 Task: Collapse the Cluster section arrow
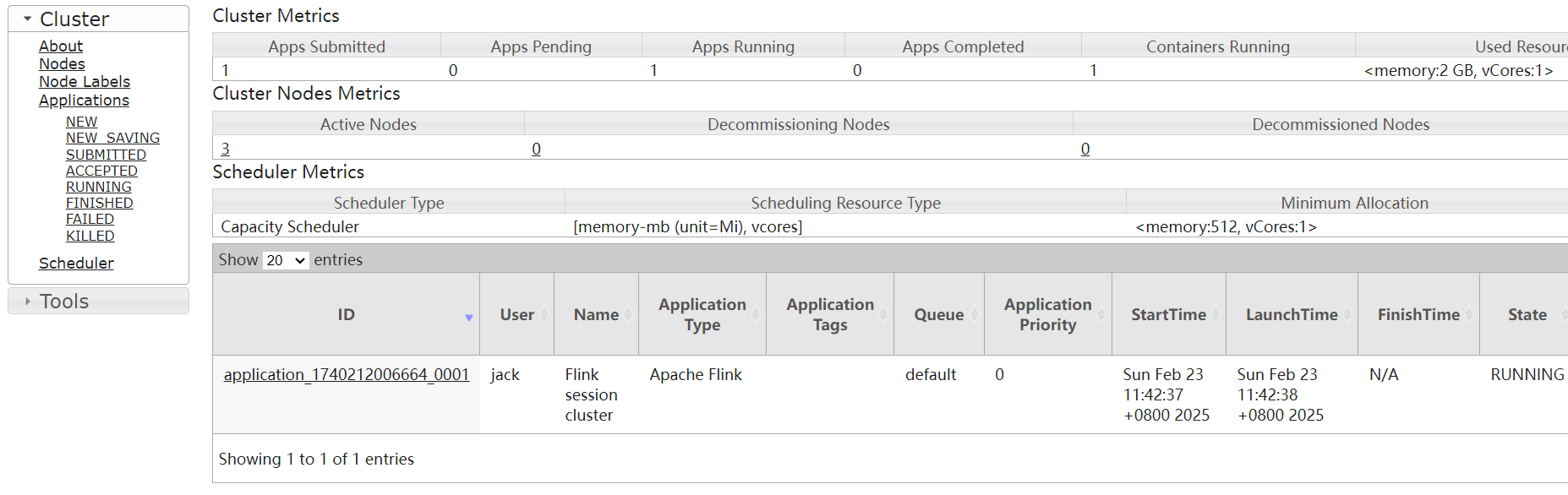tap(27, 19)
